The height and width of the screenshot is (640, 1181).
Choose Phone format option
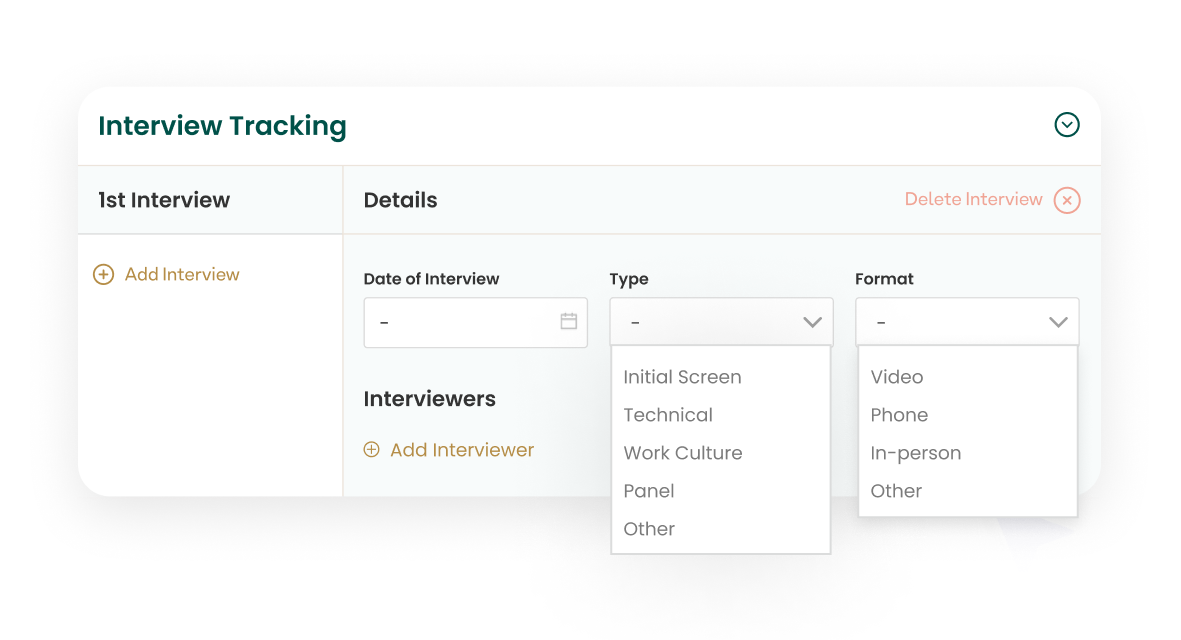point(899,415)
